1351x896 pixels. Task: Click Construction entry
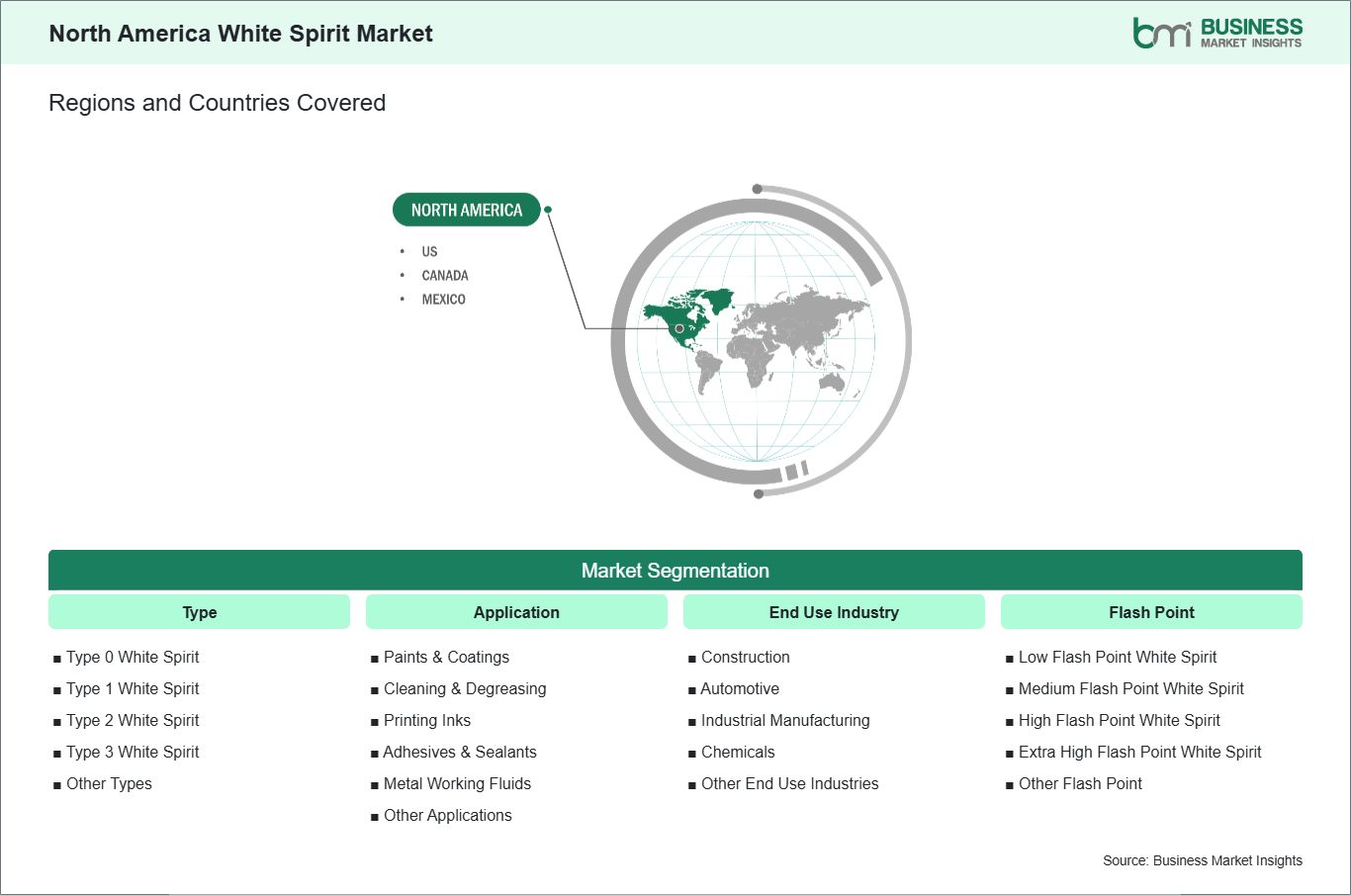click(746, 657)
